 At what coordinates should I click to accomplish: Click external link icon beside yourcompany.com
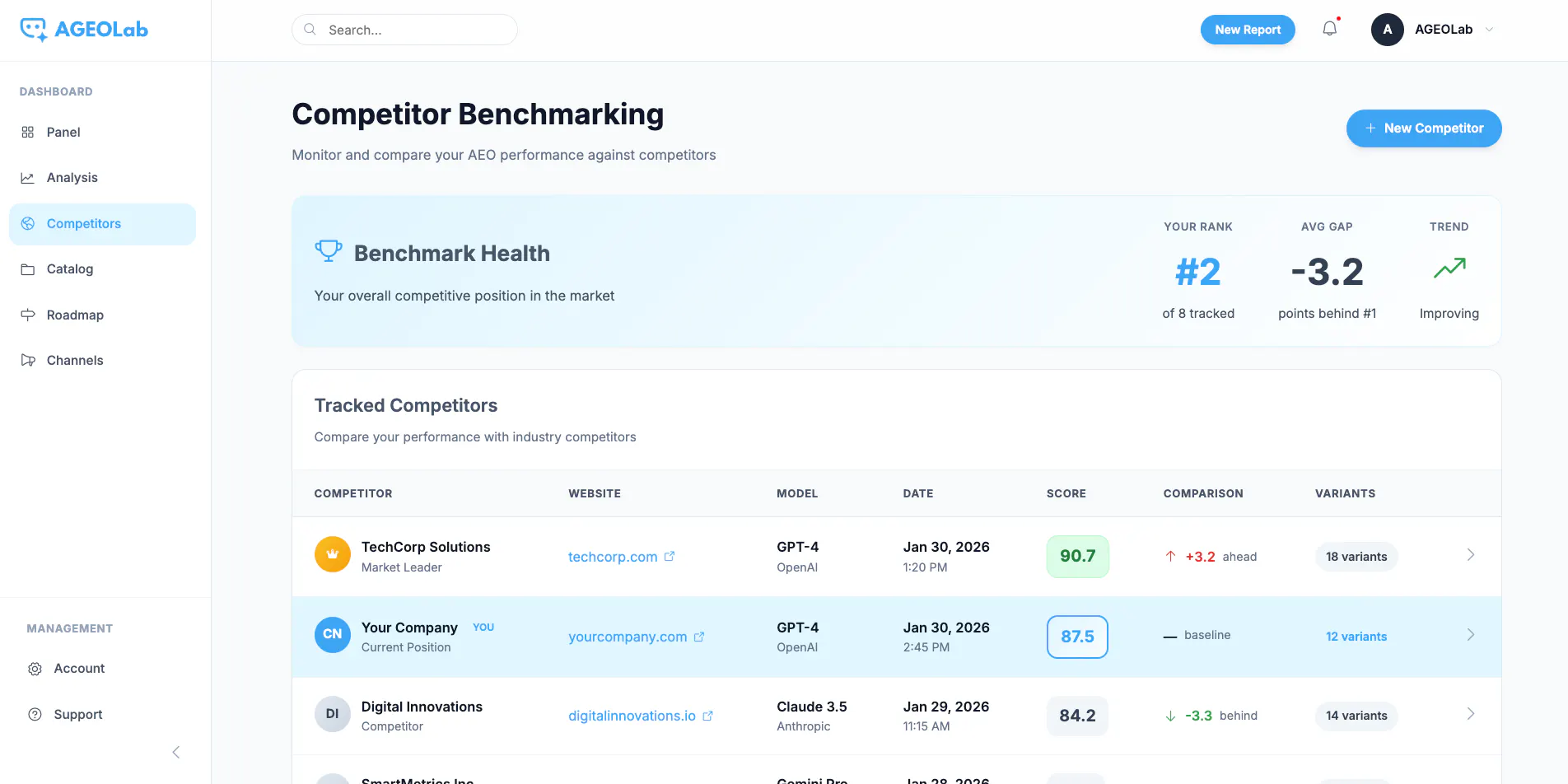click(x=699, y=637)
